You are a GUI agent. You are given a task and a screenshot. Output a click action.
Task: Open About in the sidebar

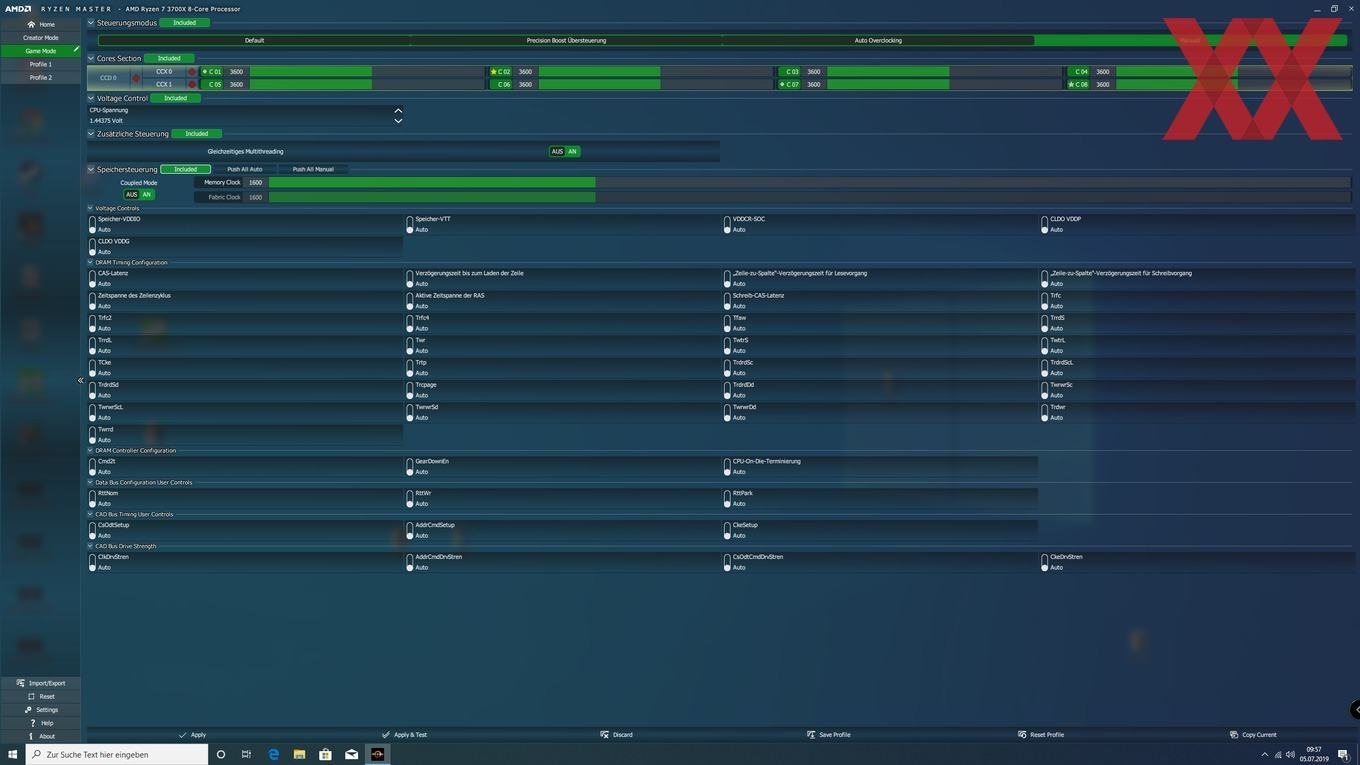[40, 736]
